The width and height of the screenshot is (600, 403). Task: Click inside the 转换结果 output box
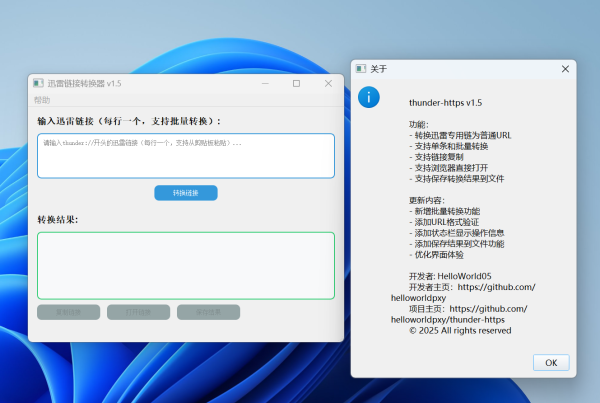point(186,265)
